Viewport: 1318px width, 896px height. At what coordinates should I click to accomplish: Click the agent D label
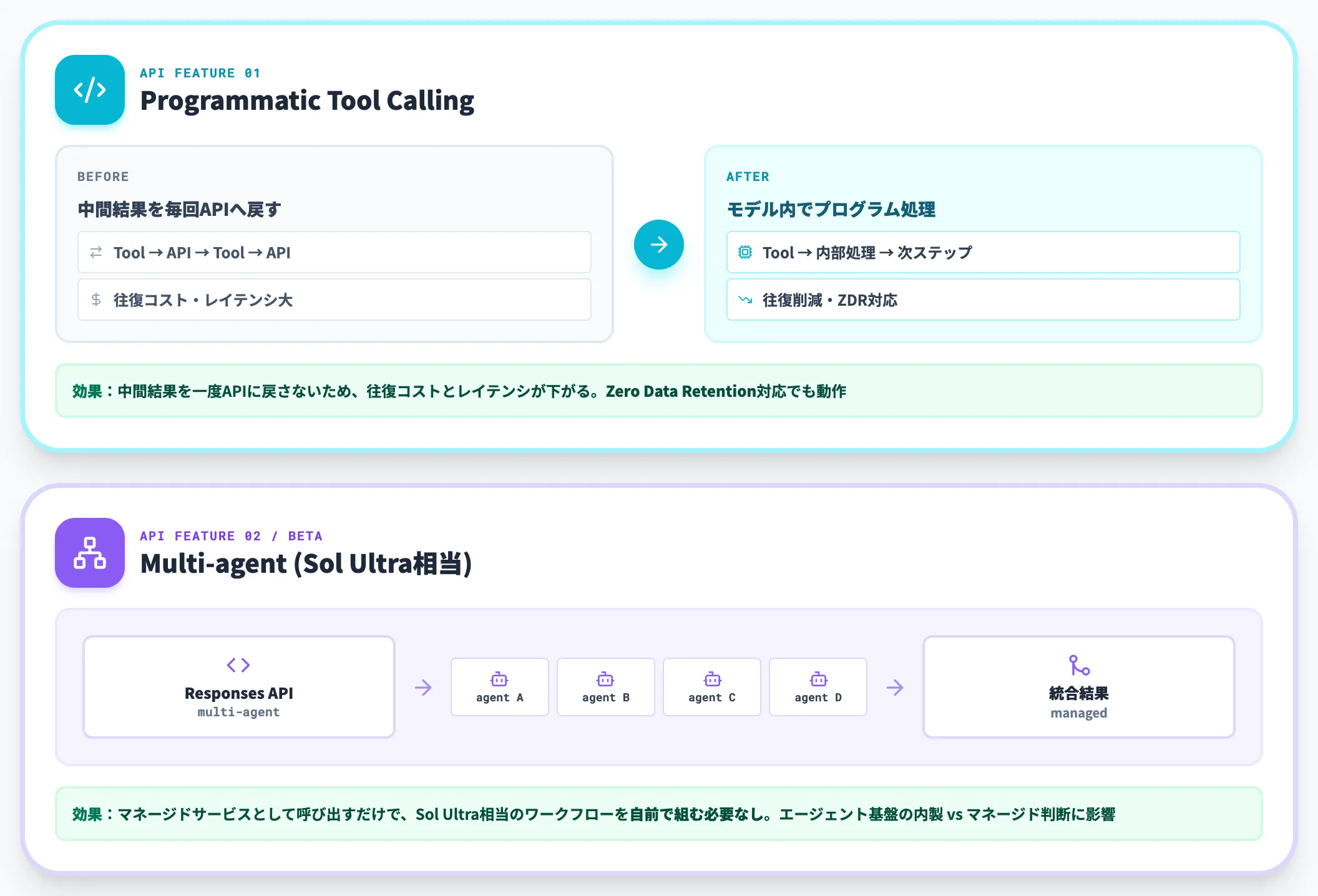(818, 698)
